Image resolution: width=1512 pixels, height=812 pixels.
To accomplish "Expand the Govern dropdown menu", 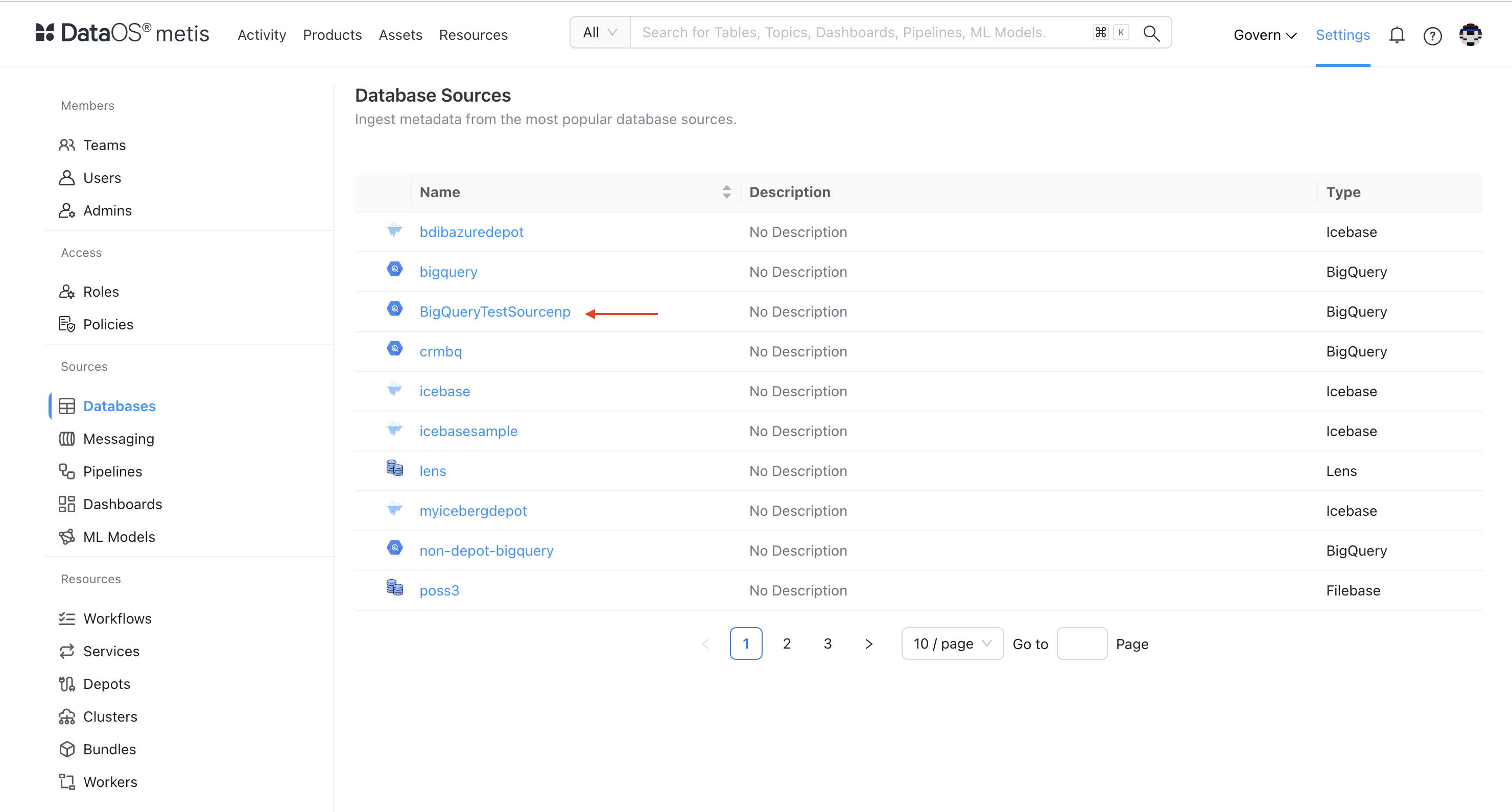I will (1265, 35).
